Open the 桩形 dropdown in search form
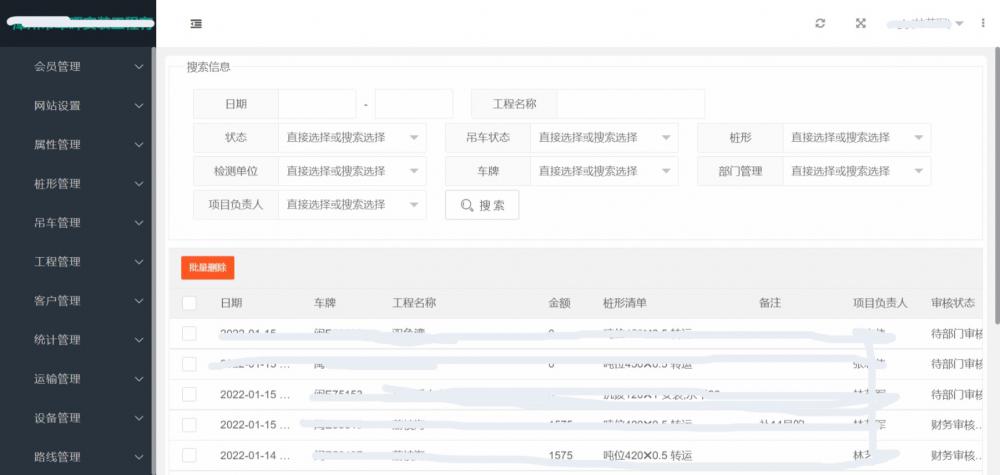This screenshot has height=475, width=1000. [856, 138]
